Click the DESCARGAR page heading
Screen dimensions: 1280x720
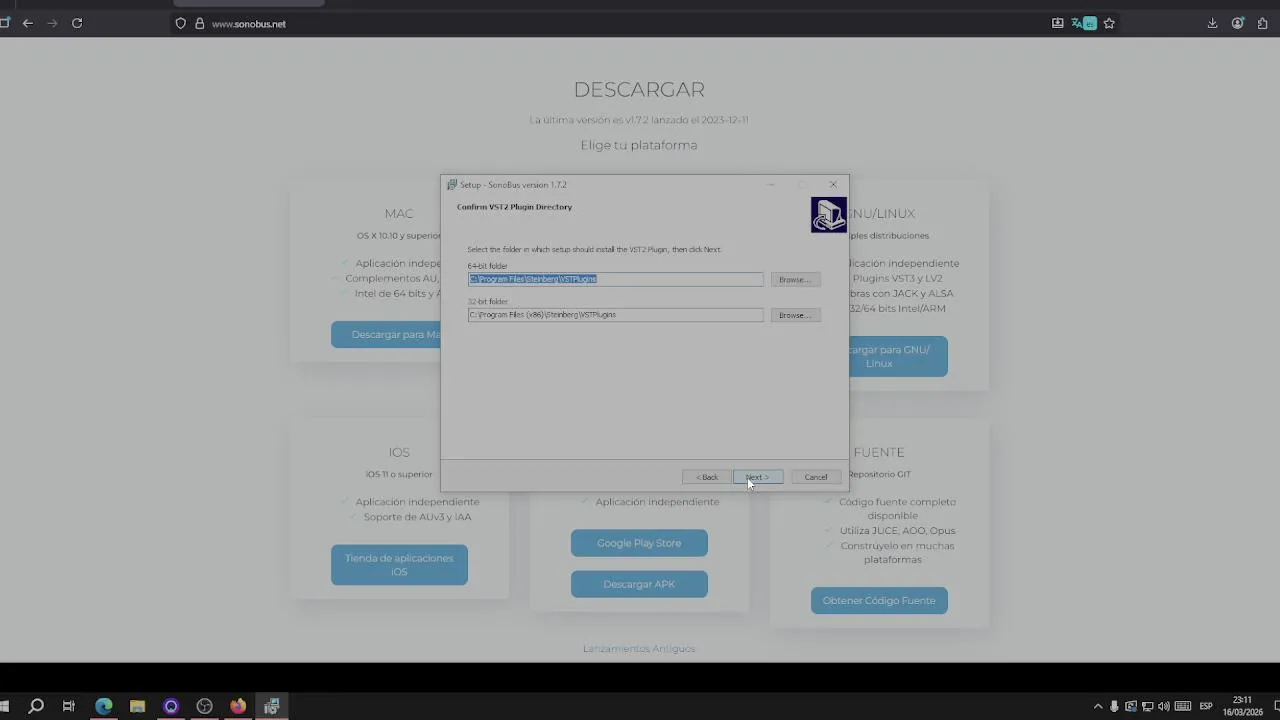[x=639, y=90]
